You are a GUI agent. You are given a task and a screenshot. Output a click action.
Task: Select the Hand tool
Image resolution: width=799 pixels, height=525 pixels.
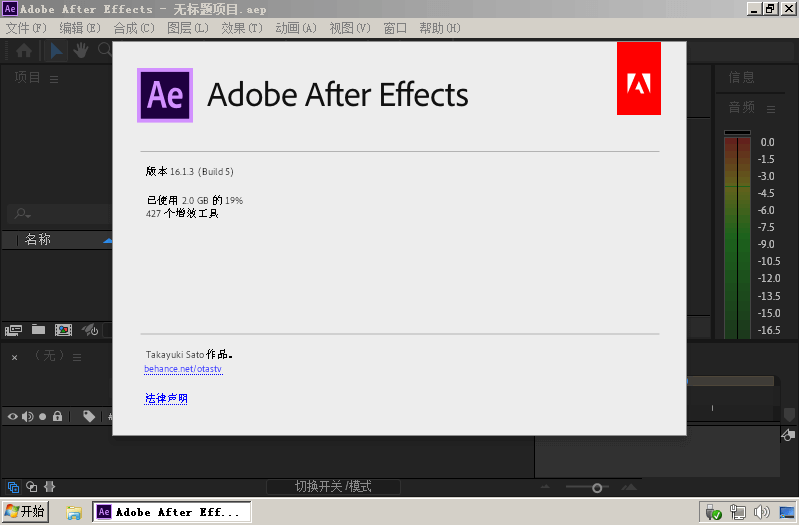point(81,50)
